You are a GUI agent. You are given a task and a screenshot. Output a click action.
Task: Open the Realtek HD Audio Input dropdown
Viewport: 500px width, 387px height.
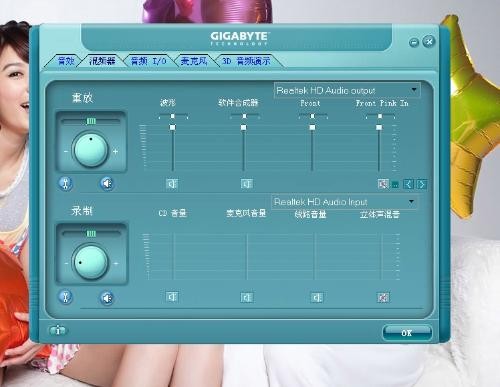(344, 202)
